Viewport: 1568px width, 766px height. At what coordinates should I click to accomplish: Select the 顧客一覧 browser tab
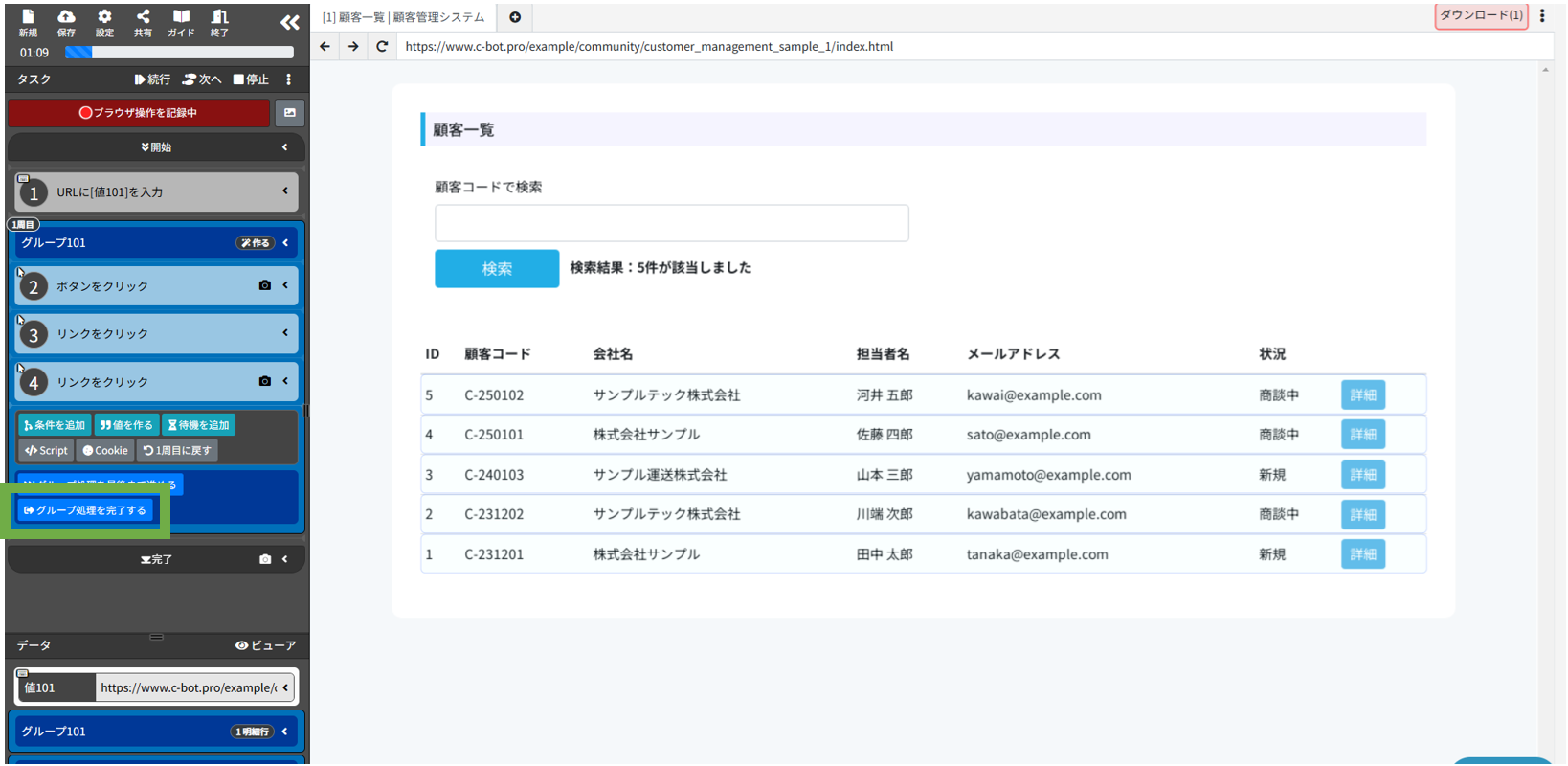pos(403,17)
